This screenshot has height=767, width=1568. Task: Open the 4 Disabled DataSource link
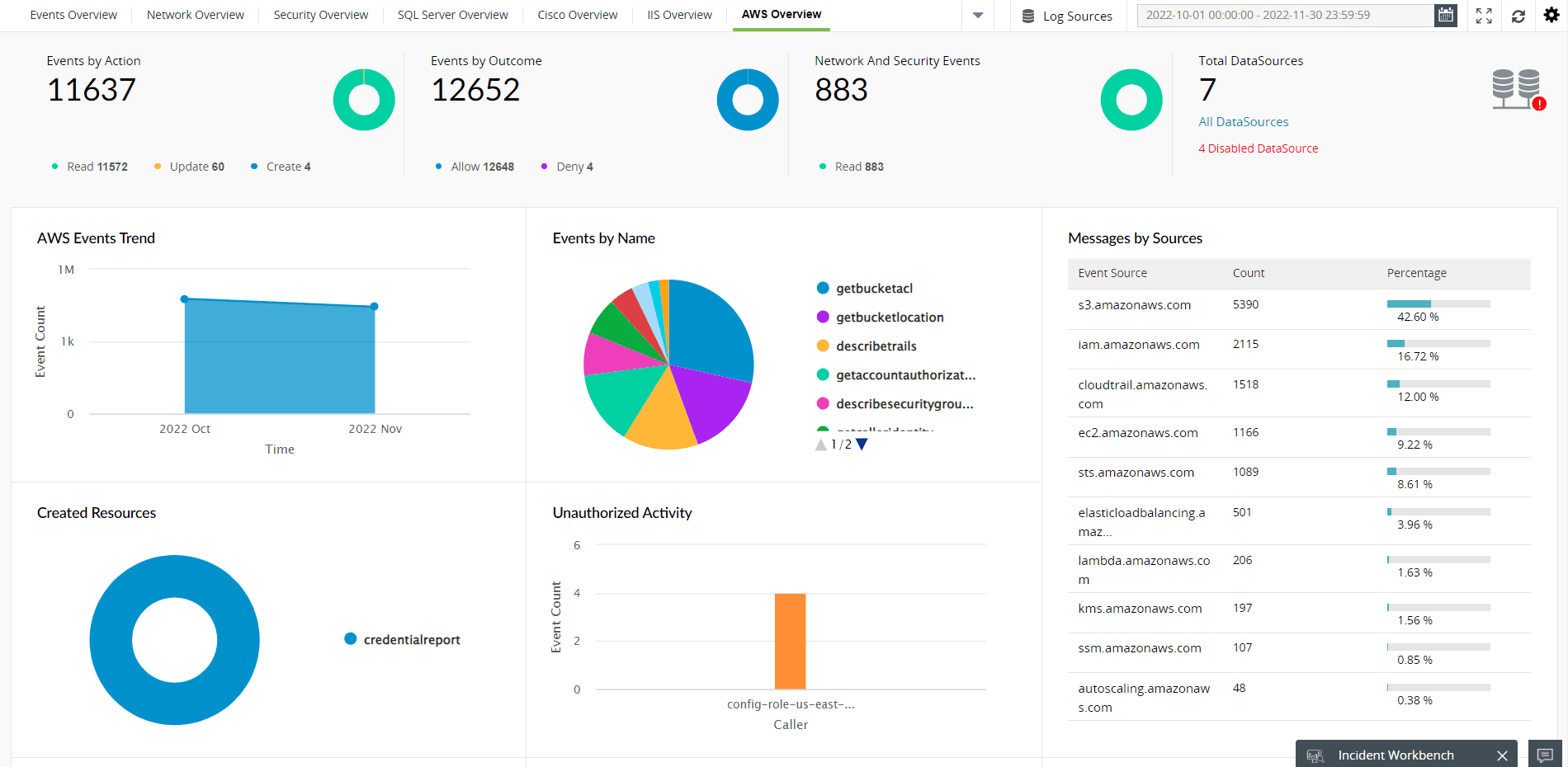pos(1258,148)
